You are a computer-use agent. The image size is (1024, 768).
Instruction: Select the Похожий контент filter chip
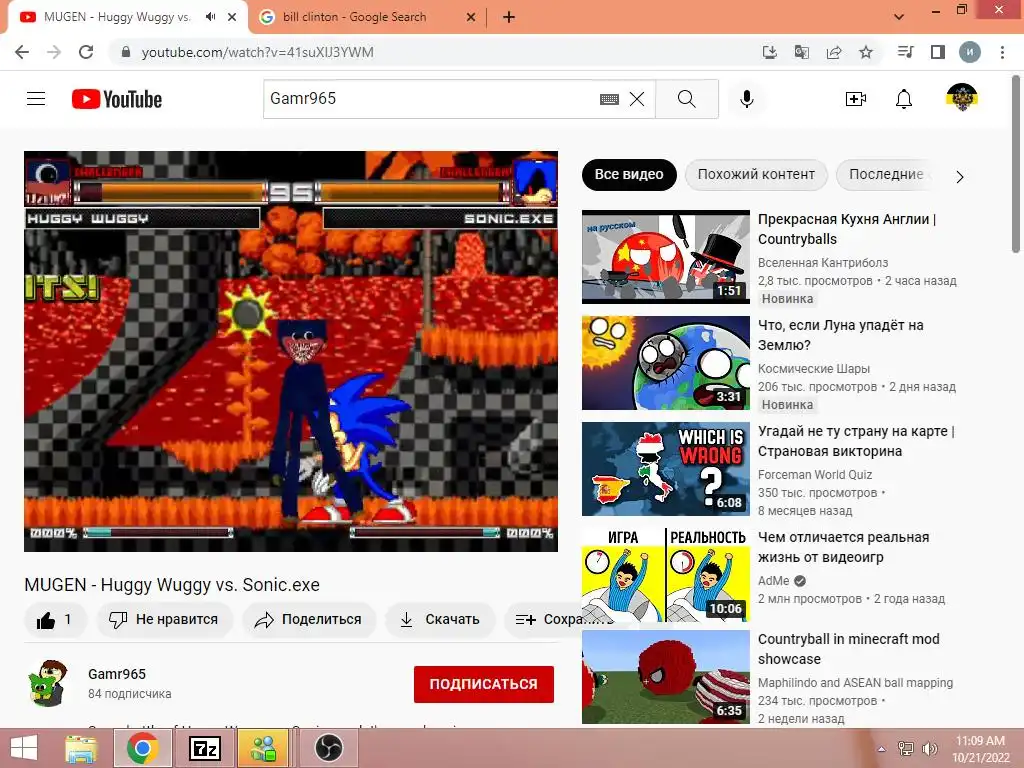(x=756, y=174)
